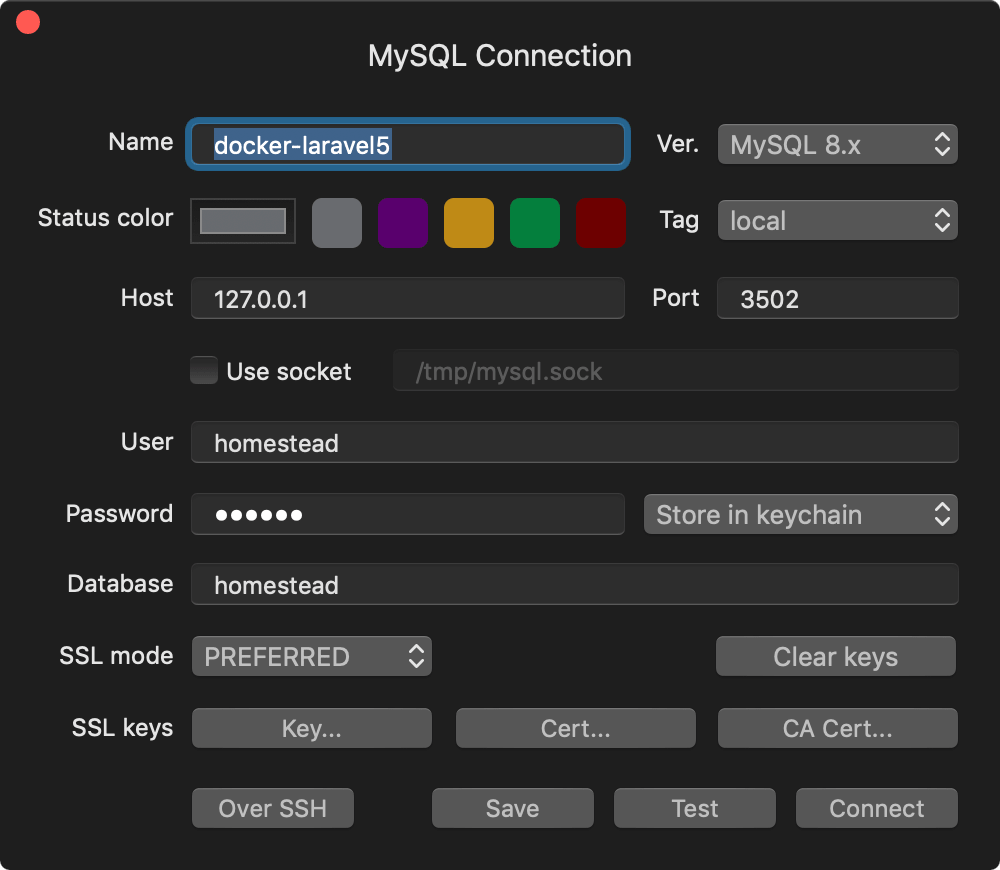Click the Clear keys button
Viewport: 1000px width, 870px height.
[836, 657]
